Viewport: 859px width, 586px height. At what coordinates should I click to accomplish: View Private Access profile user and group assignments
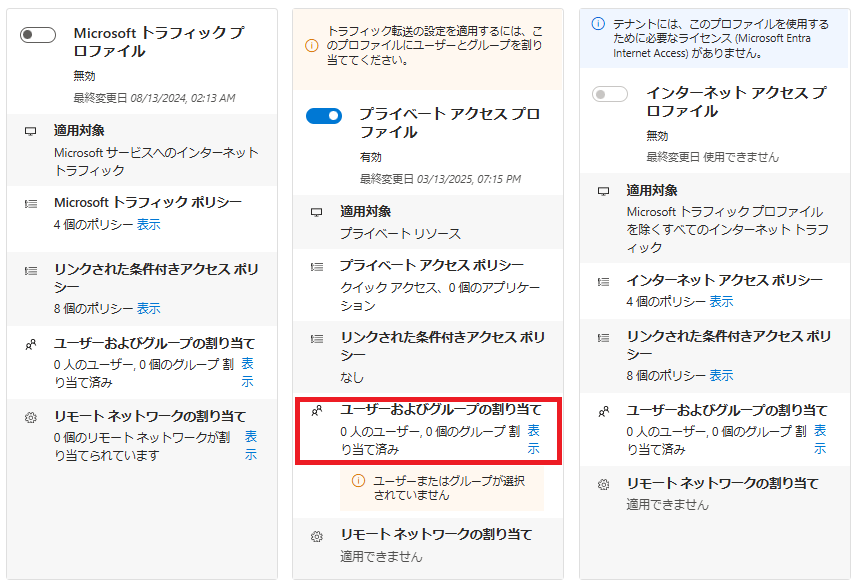[534, 439]
